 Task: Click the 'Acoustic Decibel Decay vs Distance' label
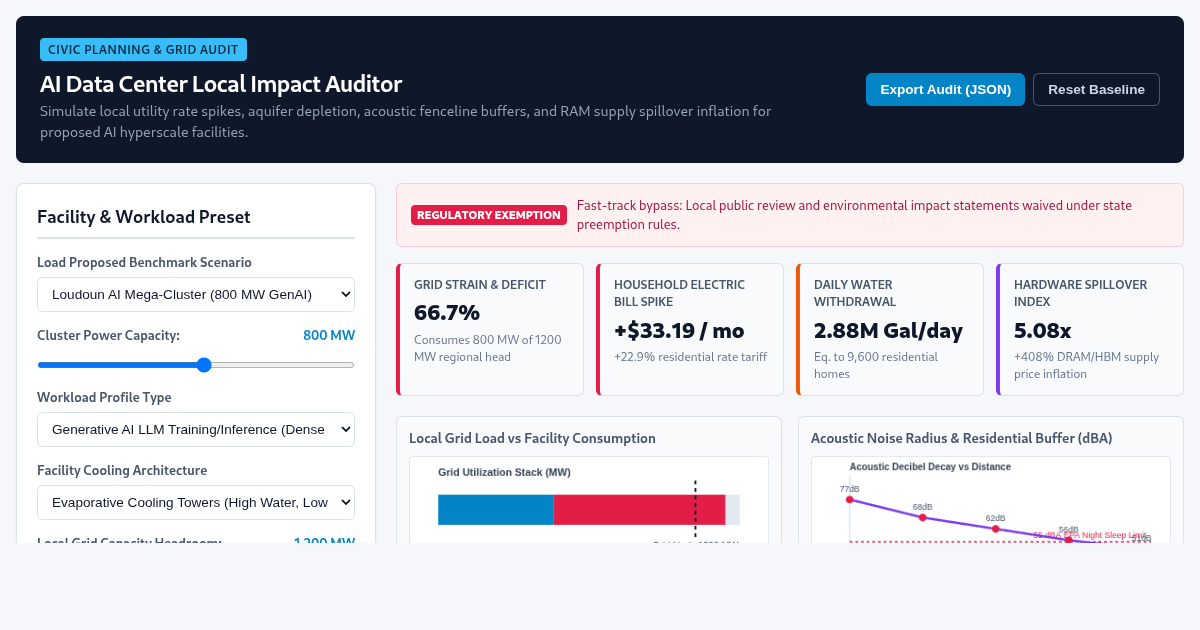(x=930, y=467)
